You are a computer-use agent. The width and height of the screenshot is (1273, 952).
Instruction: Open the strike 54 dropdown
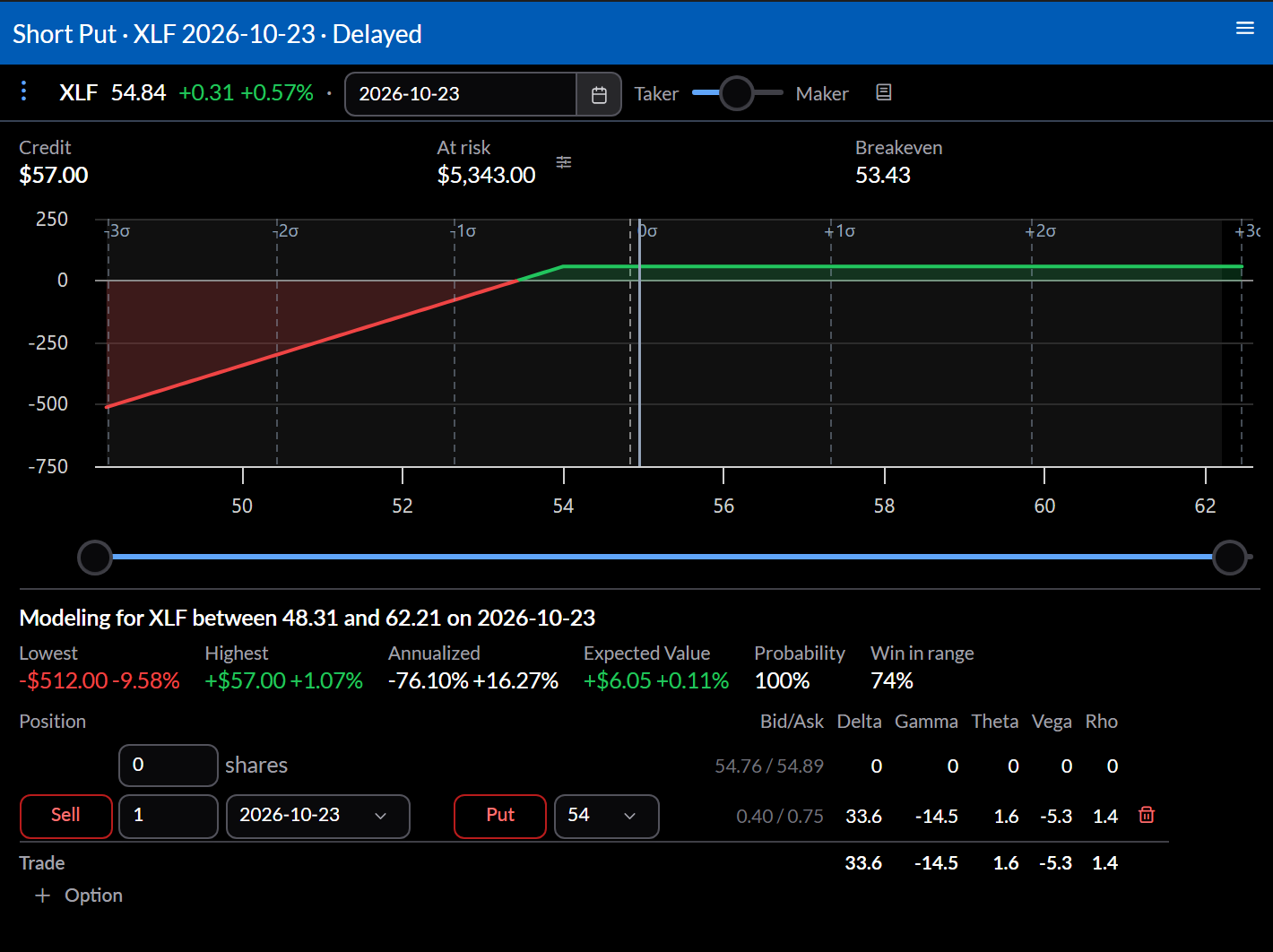606,816
